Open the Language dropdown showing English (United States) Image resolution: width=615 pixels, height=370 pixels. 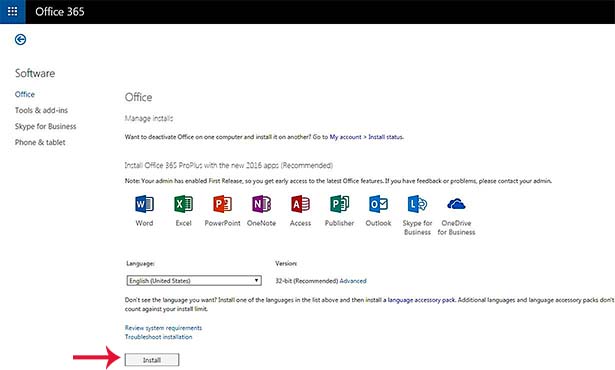click(194, 281)
